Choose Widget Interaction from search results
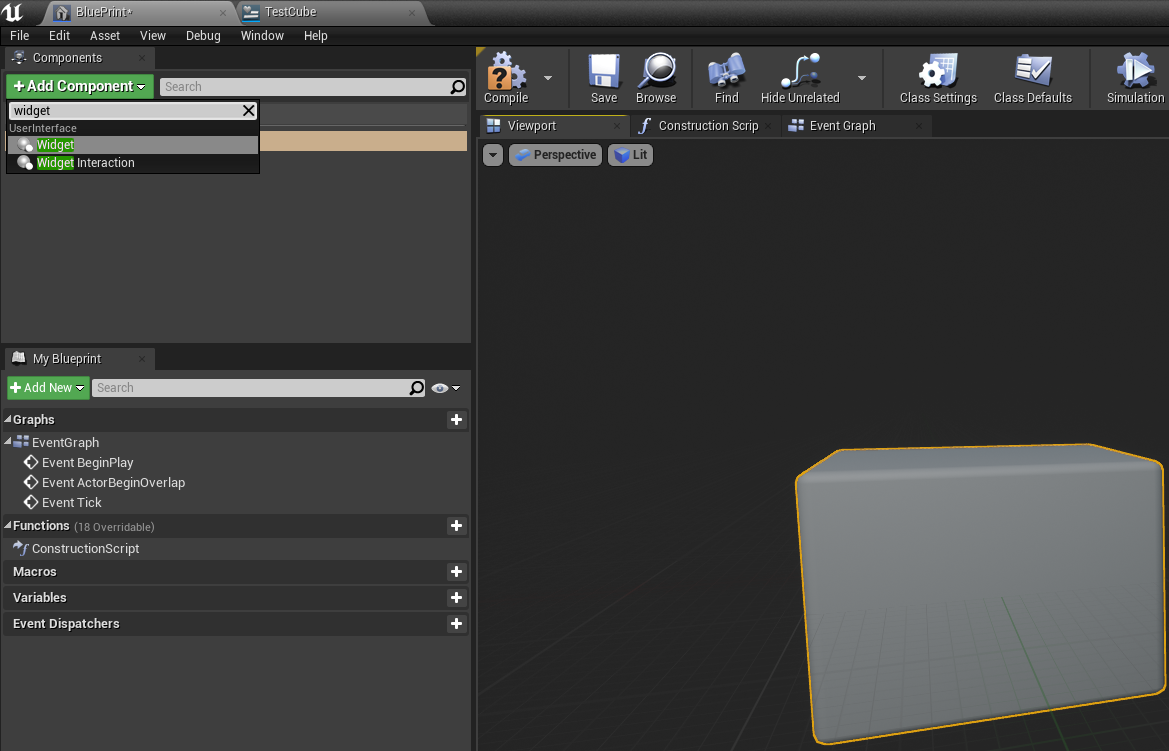This screenshot has height=751, width=1169. click(133, 163)
